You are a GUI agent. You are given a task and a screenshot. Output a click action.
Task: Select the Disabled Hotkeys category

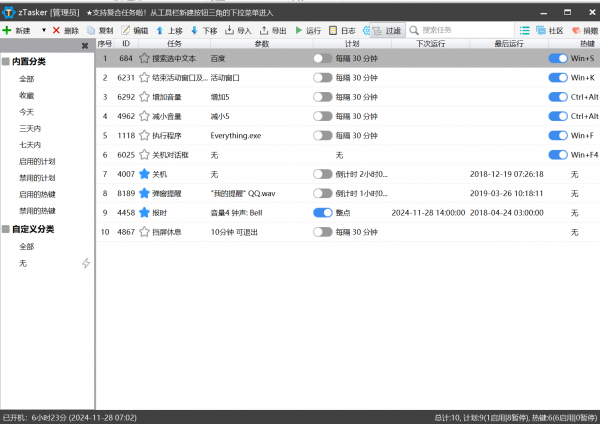[x=37, y=210]
